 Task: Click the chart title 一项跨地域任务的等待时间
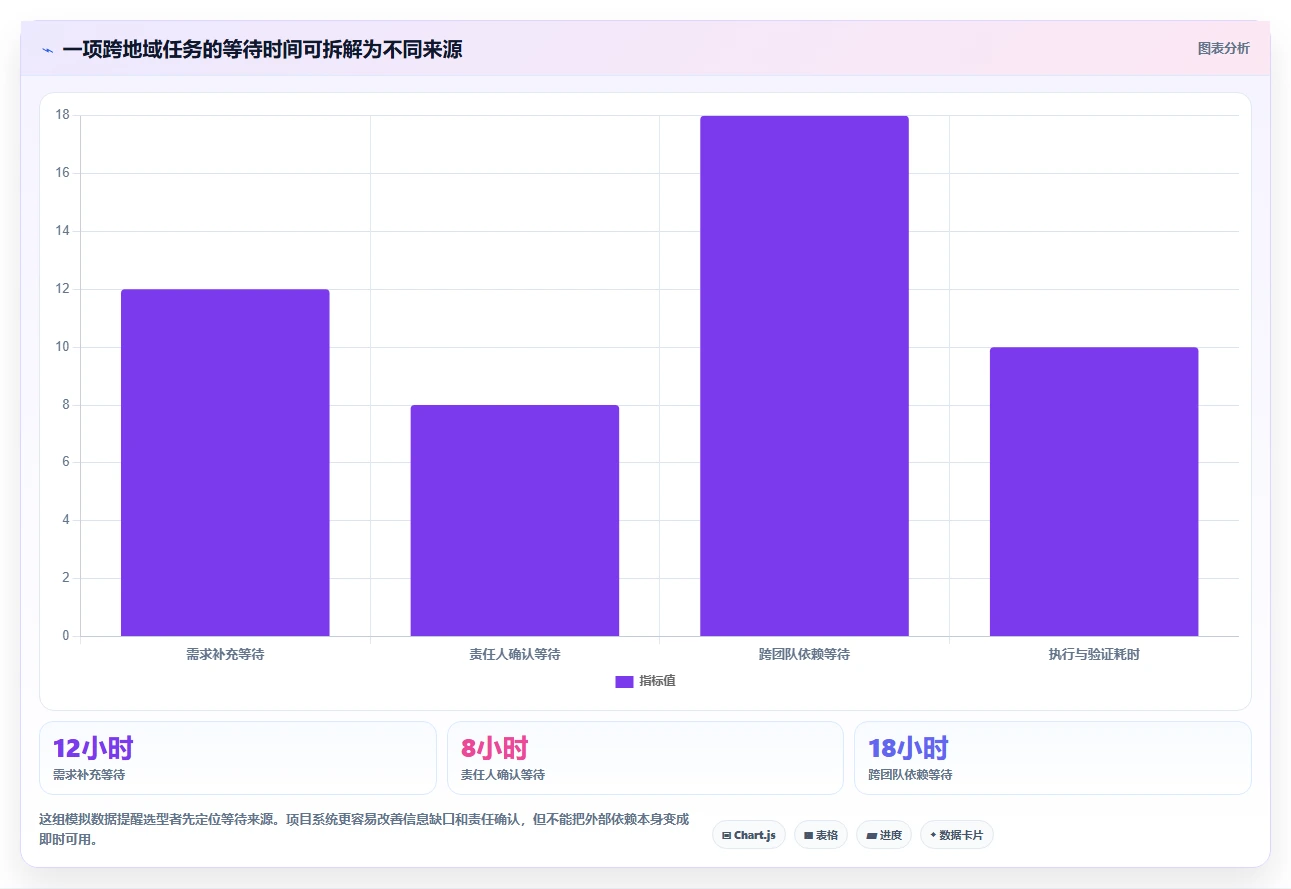coord(262,49)
